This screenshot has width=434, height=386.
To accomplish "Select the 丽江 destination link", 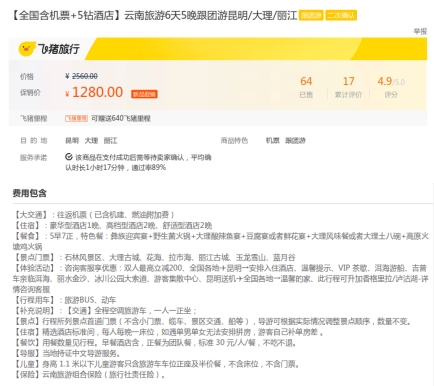I will (x=110, y=140).
